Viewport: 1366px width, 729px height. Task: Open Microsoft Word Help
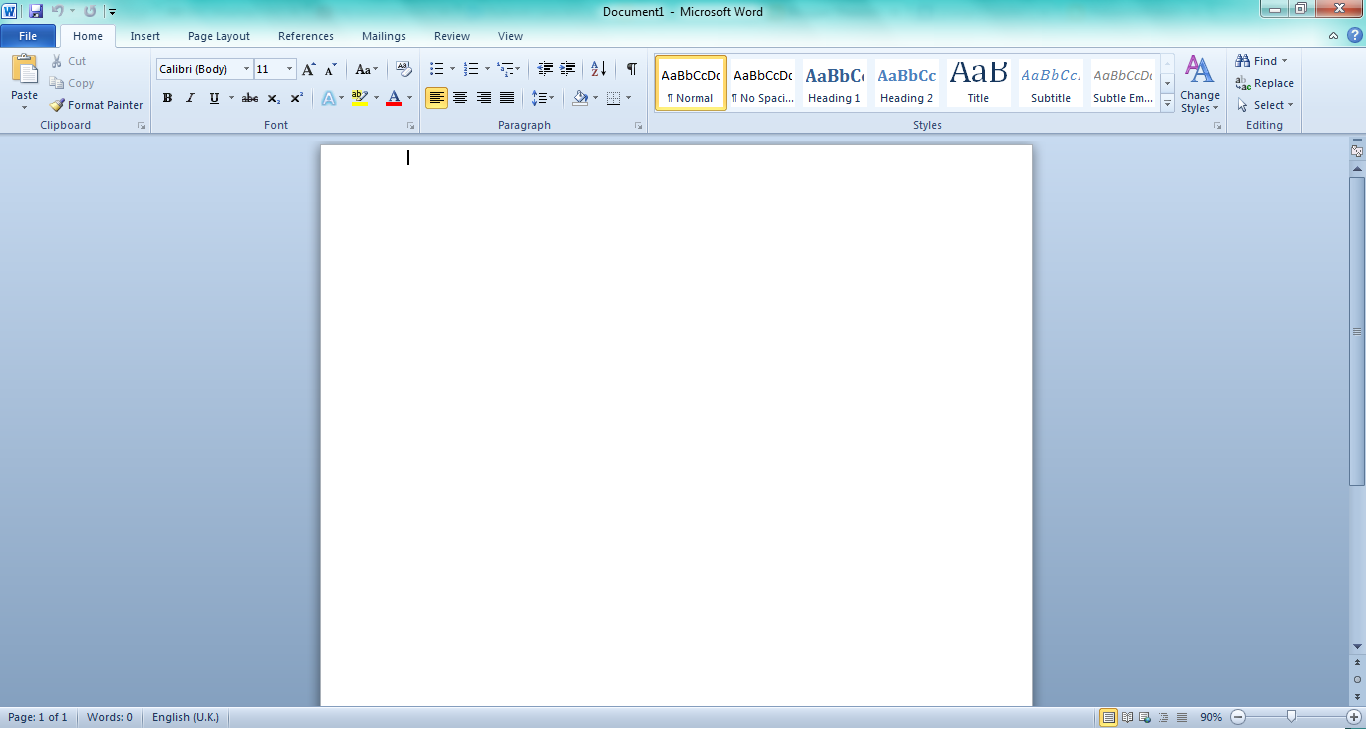(1355, 36)
